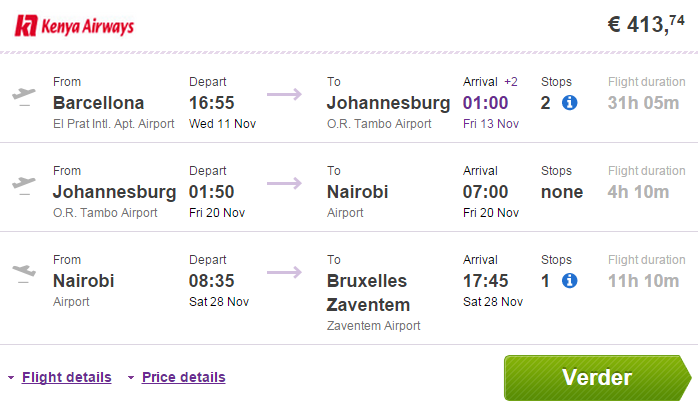
Task: Click the Bruxelles Zaventem destination name
Action: tap(368, 293)
